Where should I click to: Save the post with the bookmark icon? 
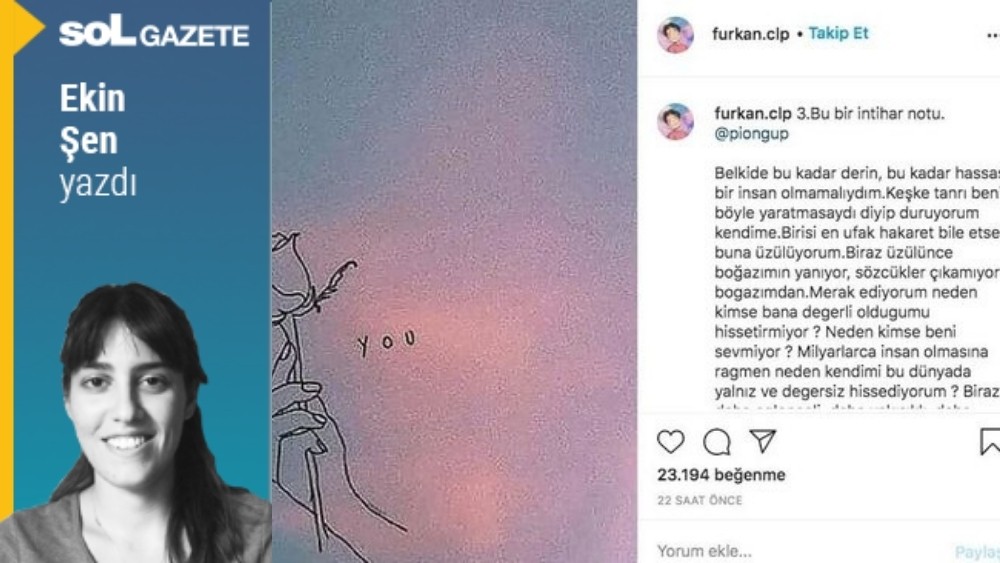pos(990,441)
